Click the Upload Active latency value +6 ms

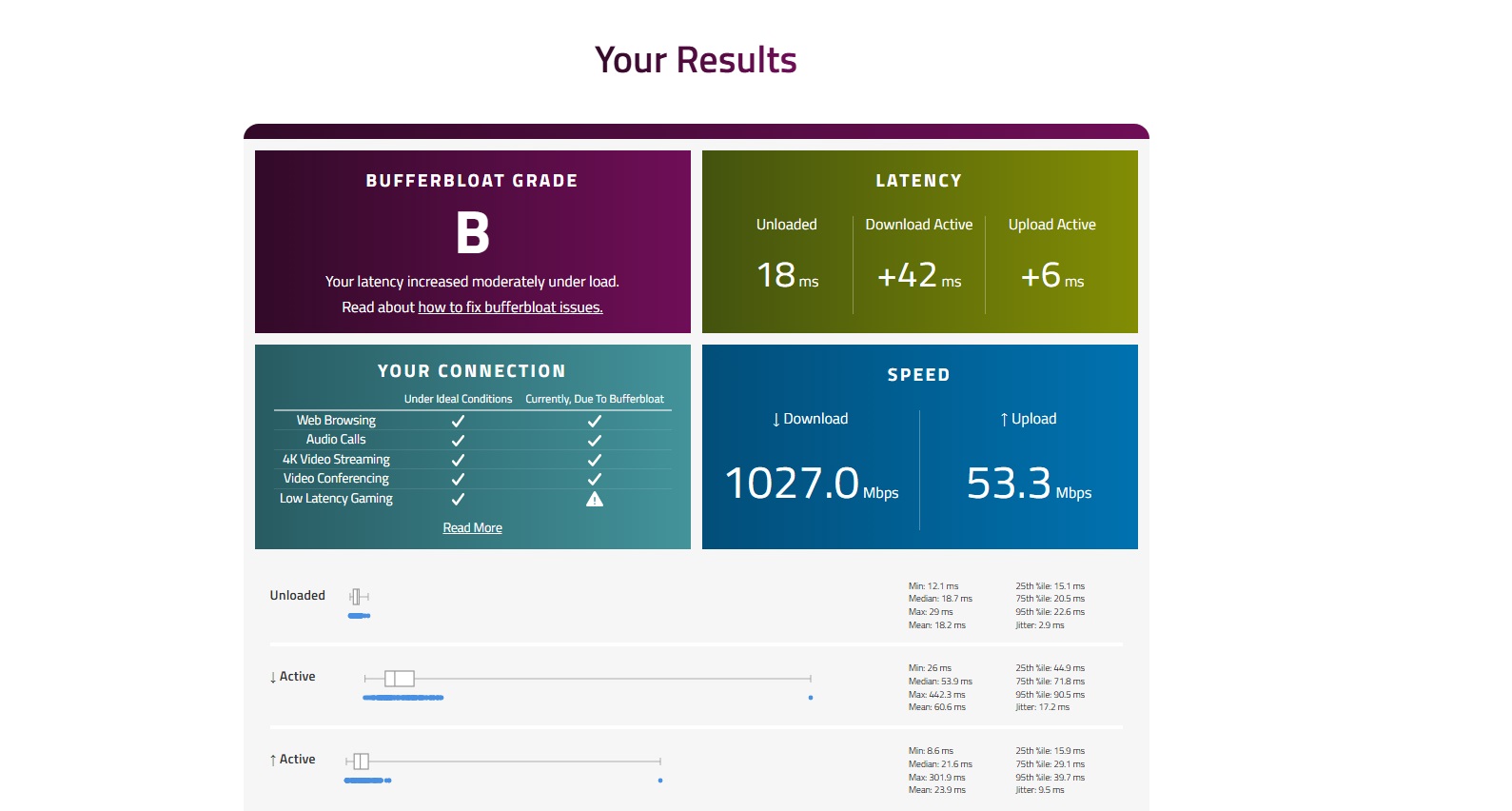(1052, 276)
